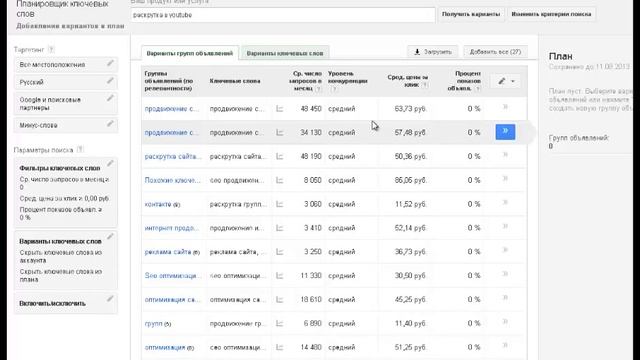Edit Варианты ключевых слов sidebar pencil icon
Screen dimensions: 640x360
(110, 237)
